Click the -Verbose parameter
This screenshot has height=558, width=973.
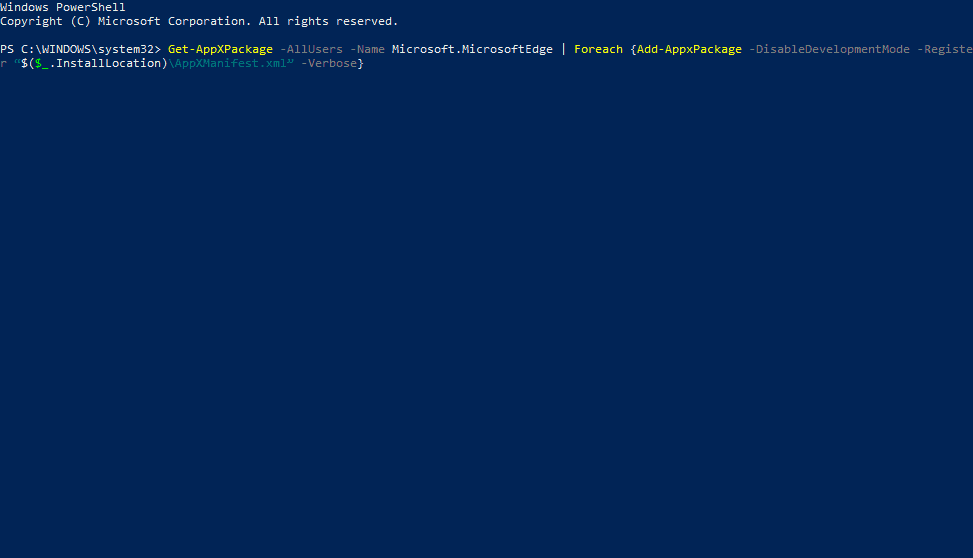[329, 64]
